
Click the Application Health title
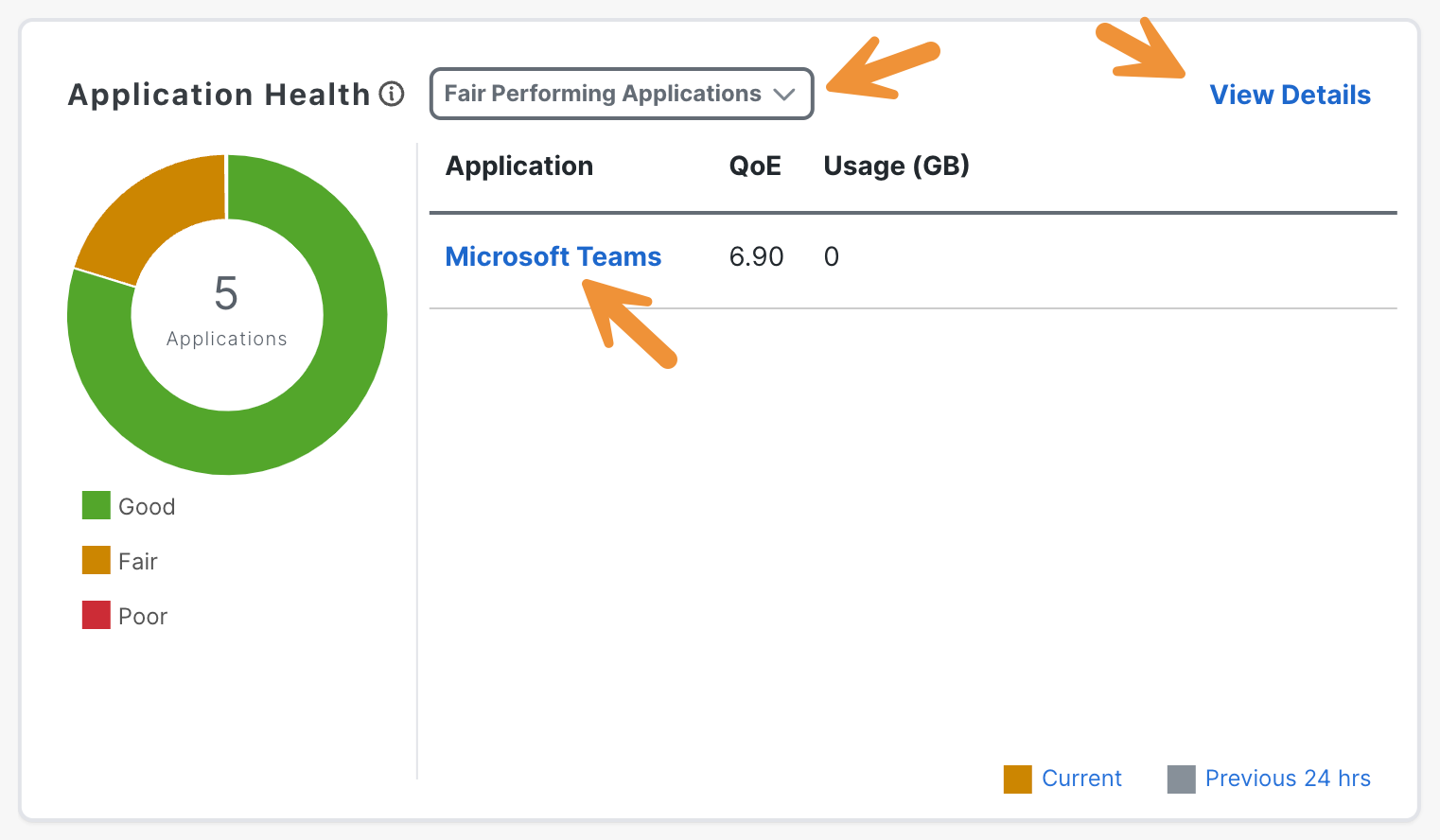pyautogui.click(x=219, y=95)
